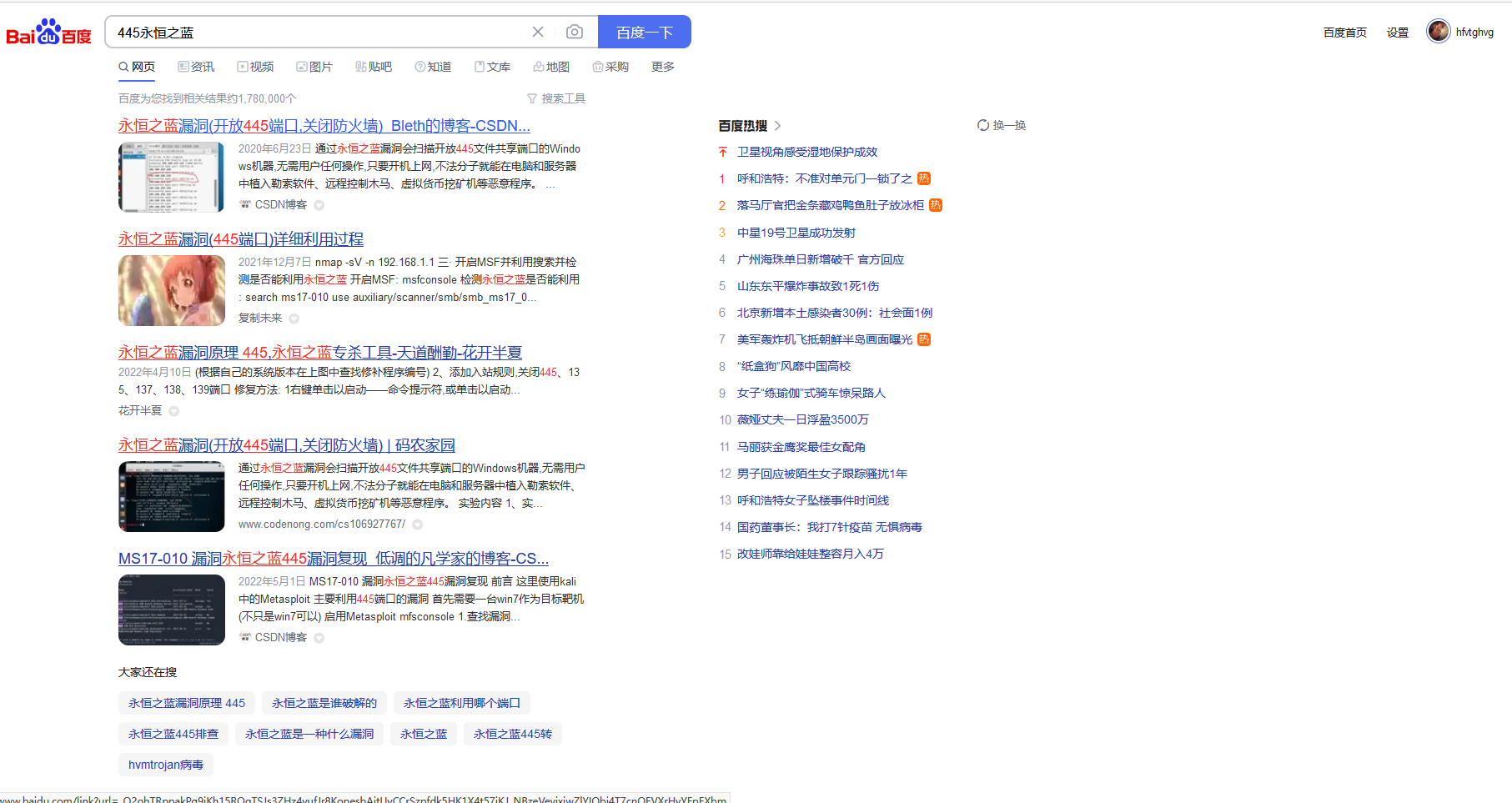Click the filter icon for 搜索工具
The width and height of the screenshot is (1512, 803).
tap(532, 98)
